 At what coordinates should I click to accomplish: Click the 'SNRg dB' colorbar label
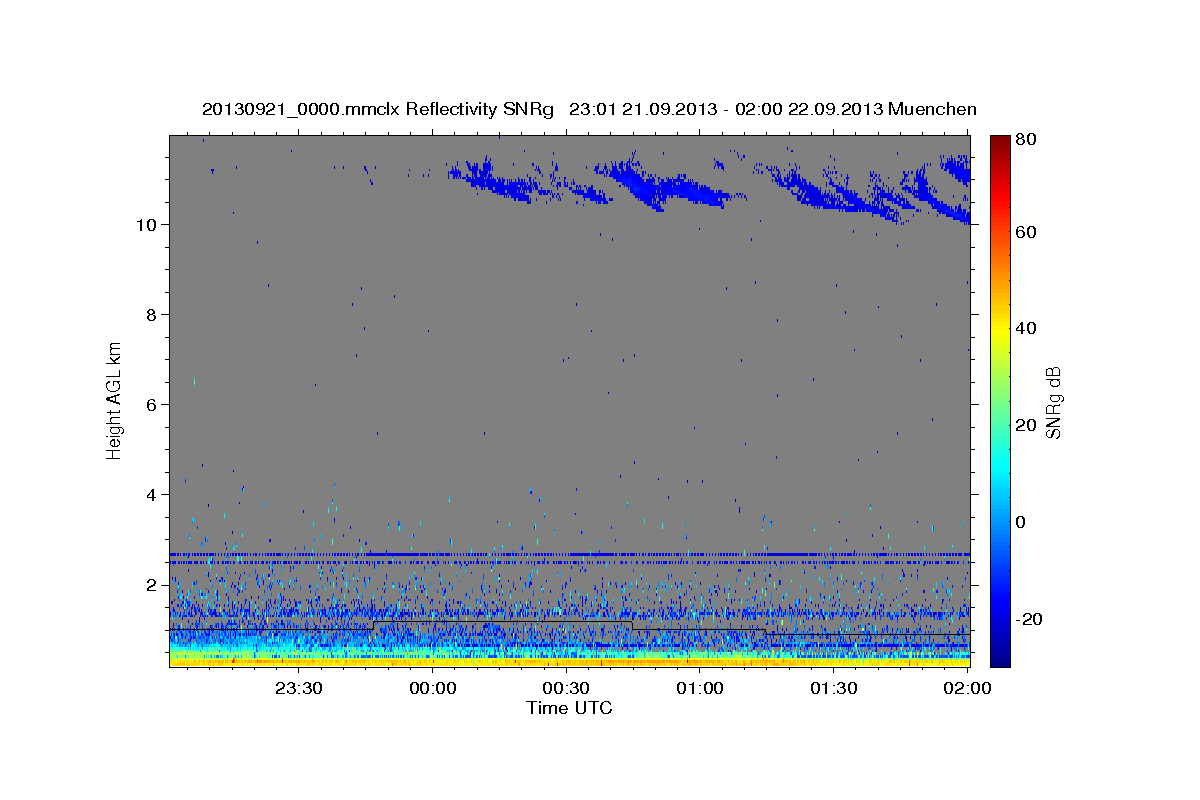[1053, 402]
